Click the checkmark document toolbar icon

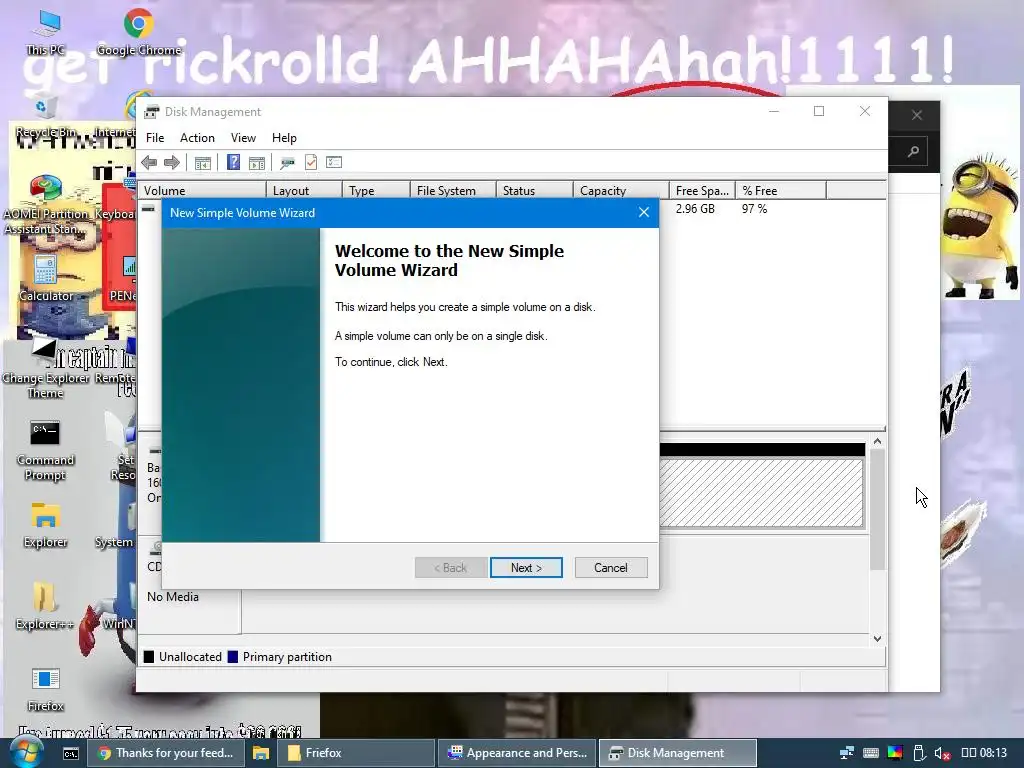tap(311, 162)
